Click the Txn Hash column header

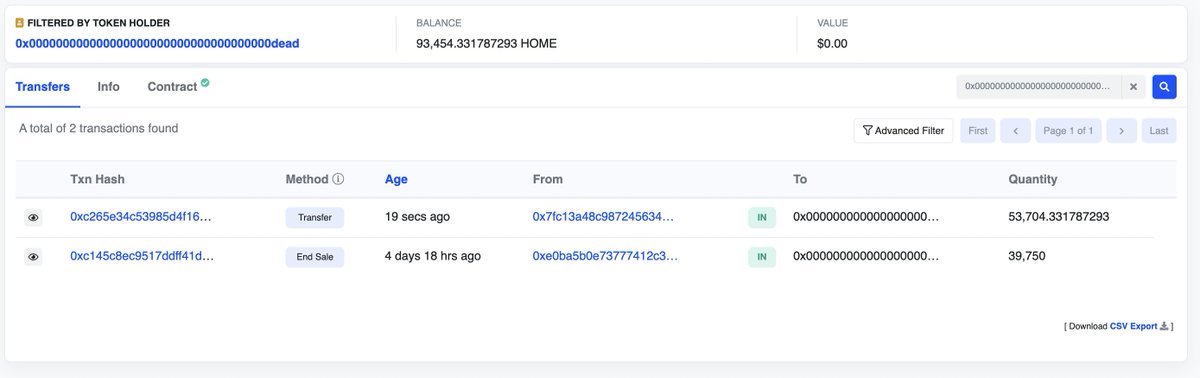(x=97, y=179)
